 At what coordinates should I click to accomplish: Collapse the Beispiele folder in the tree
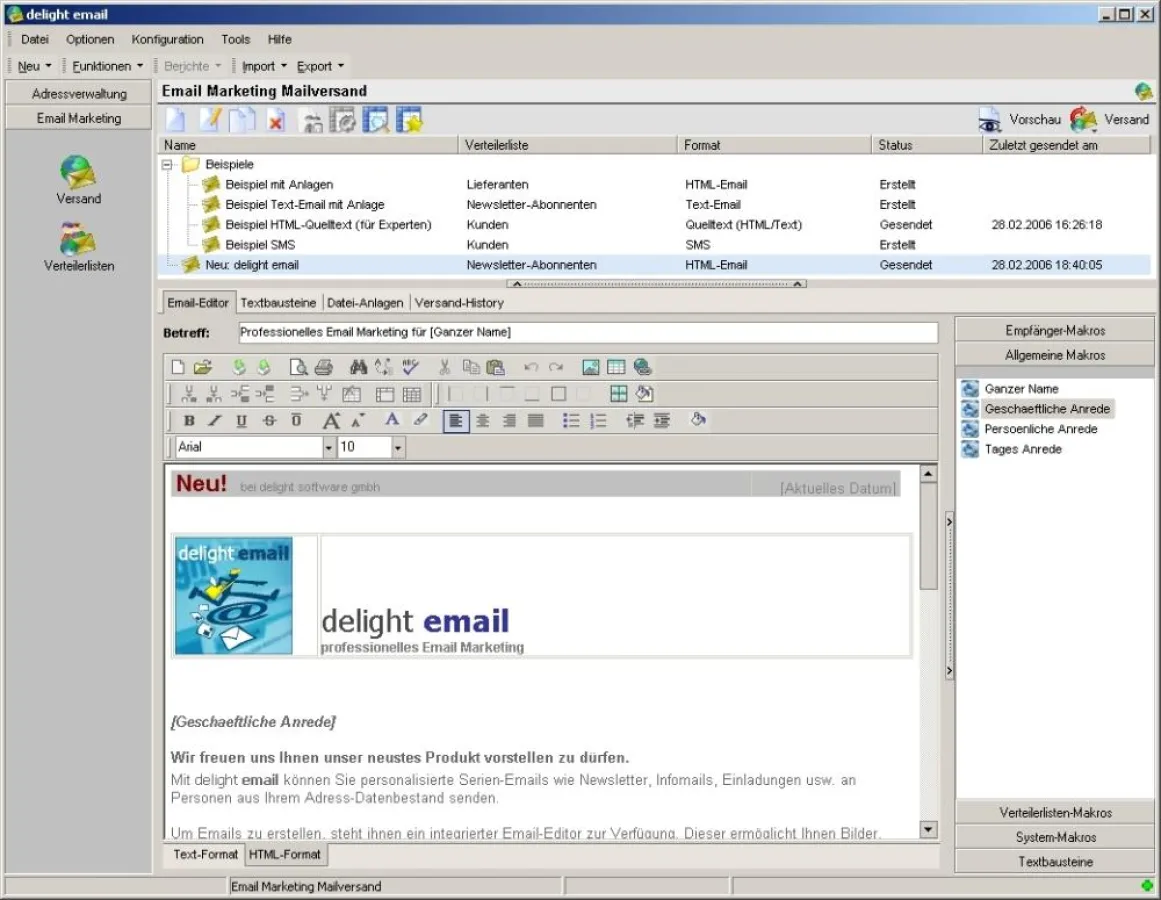coord(168,164)
